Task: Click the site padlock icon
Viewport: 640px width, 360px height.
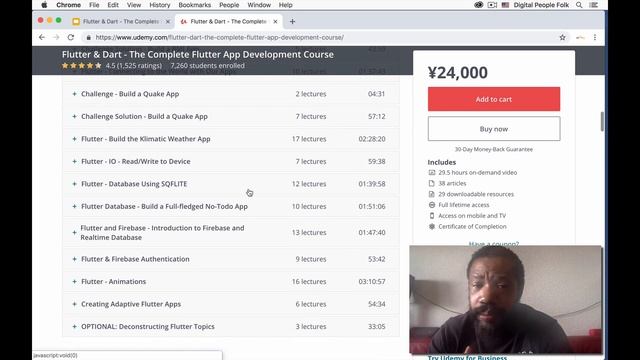Action: point(88,38)
